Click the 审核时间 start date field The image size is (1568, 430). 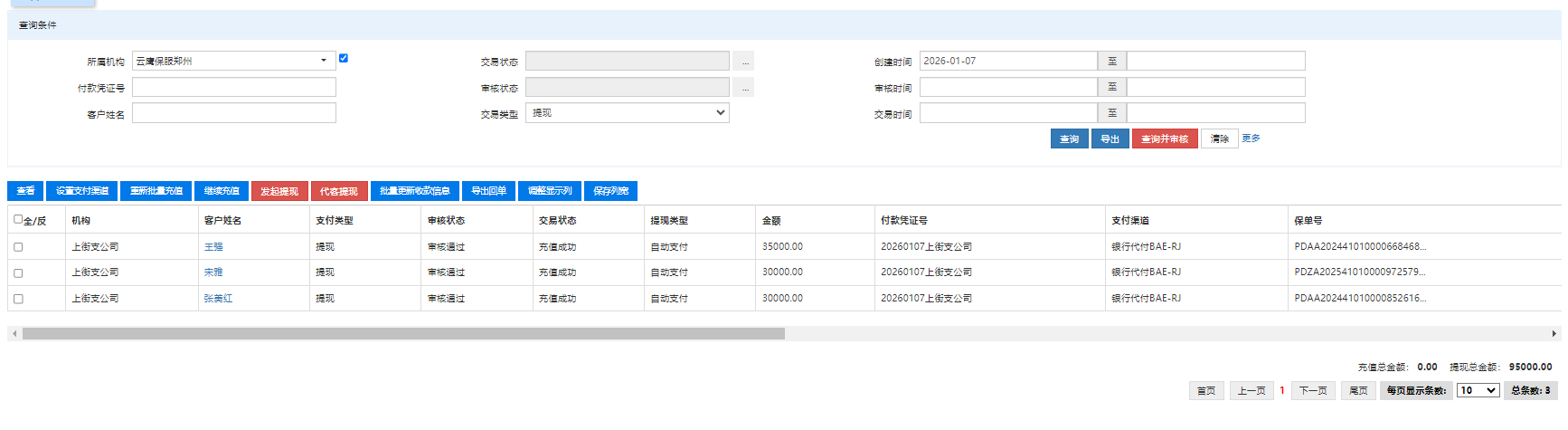point(1008,87)
